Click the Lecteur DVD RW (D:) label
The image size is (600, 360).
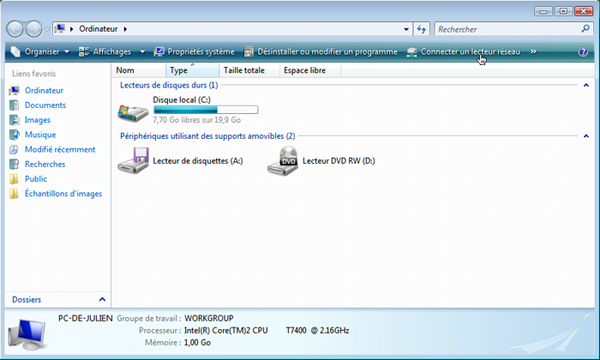[x=339, y=161]
